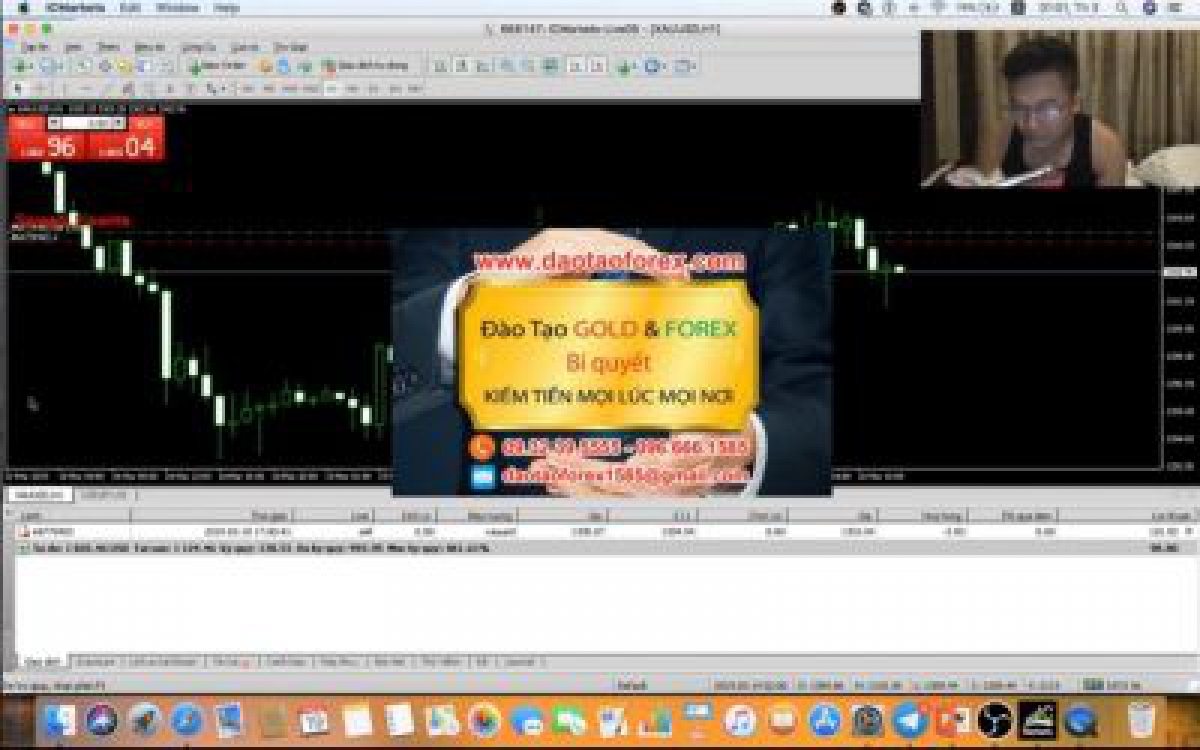Viewport: 1200px width, 750px height.
Task: Open the arrows objects dropdown
Action: [213, 89]
